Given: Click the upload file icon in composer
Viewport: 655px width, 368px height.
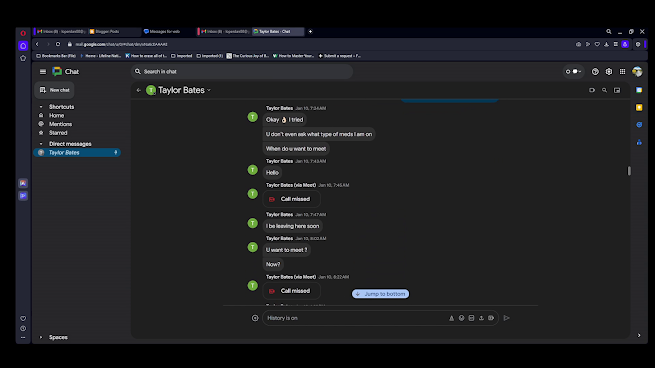Looking at the screenshot, I should (x=481, y=318).
